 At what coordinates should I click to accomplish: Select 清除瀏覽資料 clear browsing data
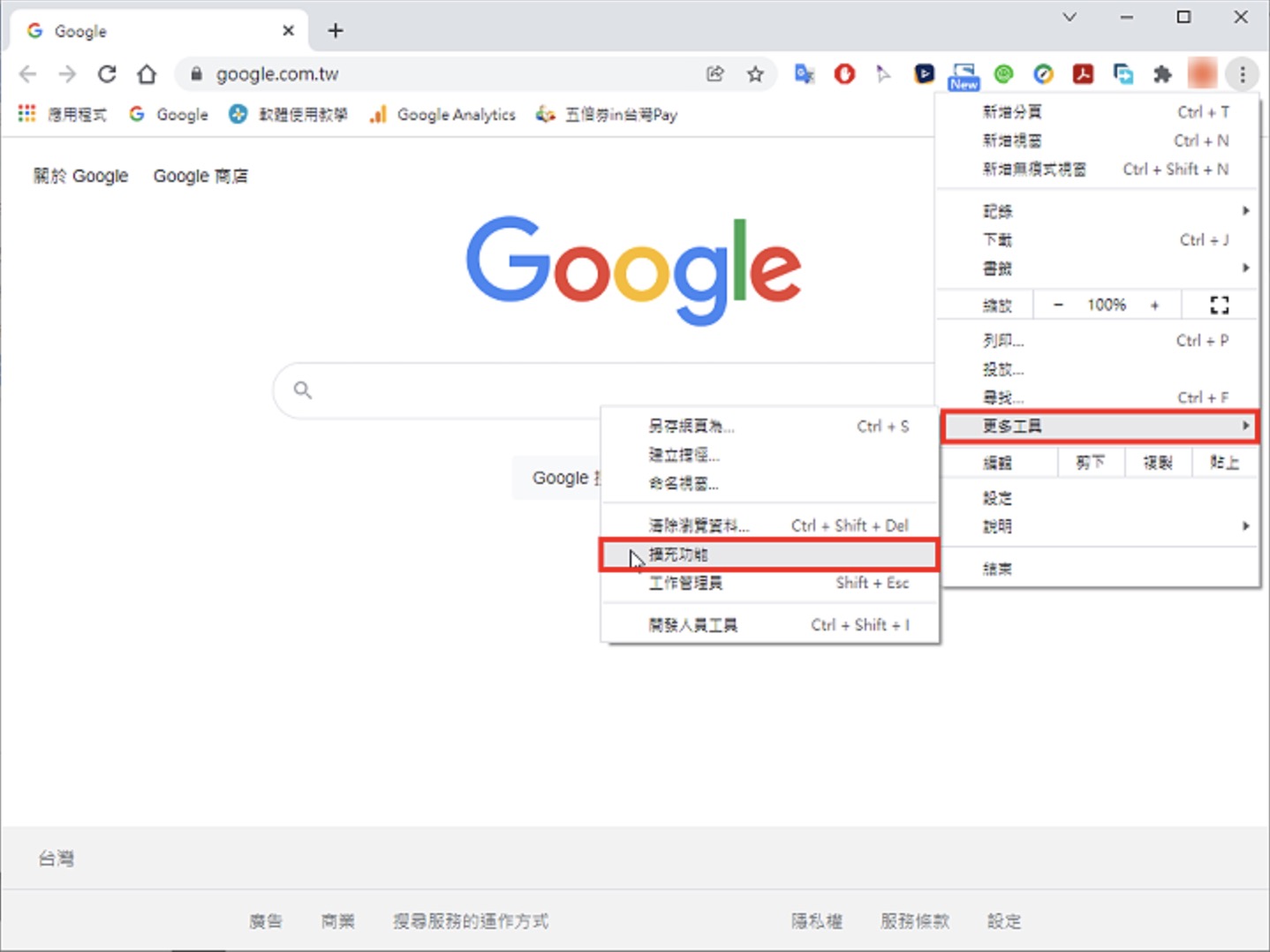[769, 525]
